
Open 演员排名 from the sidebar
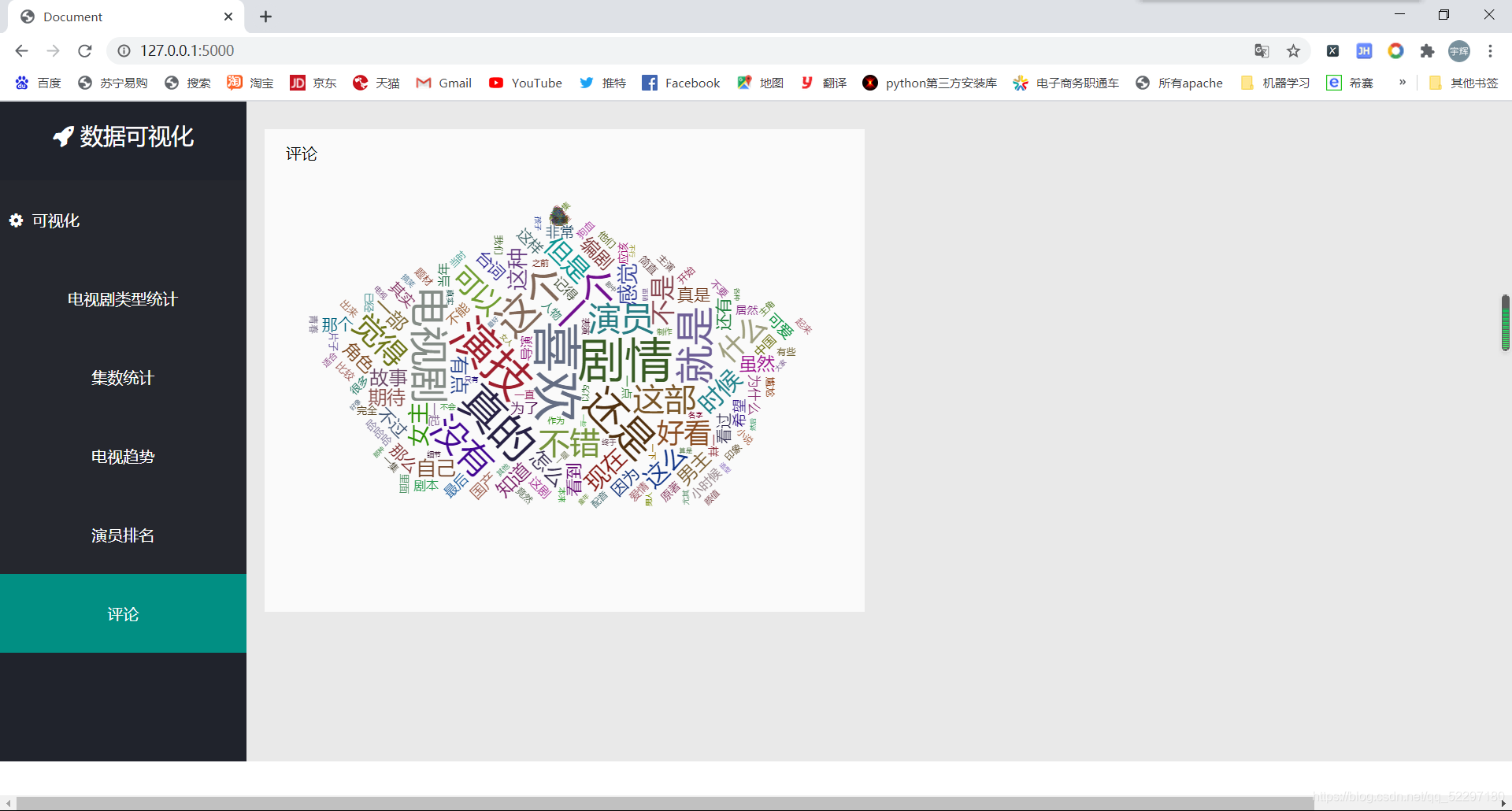click(x=123, y=535)
